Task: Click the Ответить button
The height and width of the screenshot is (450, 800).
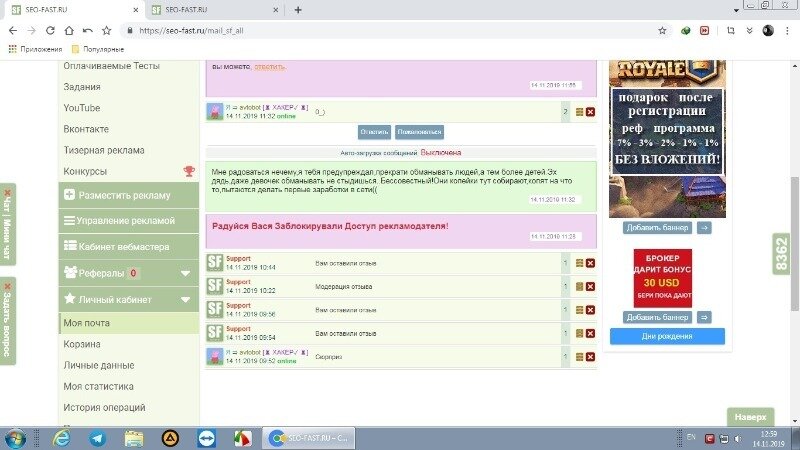Action: click(x=374, y=132)
